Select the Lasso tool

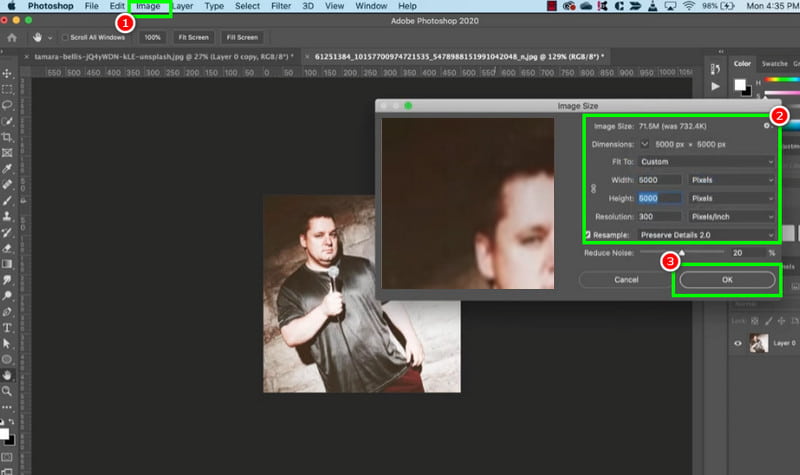[x=7, y=105]
